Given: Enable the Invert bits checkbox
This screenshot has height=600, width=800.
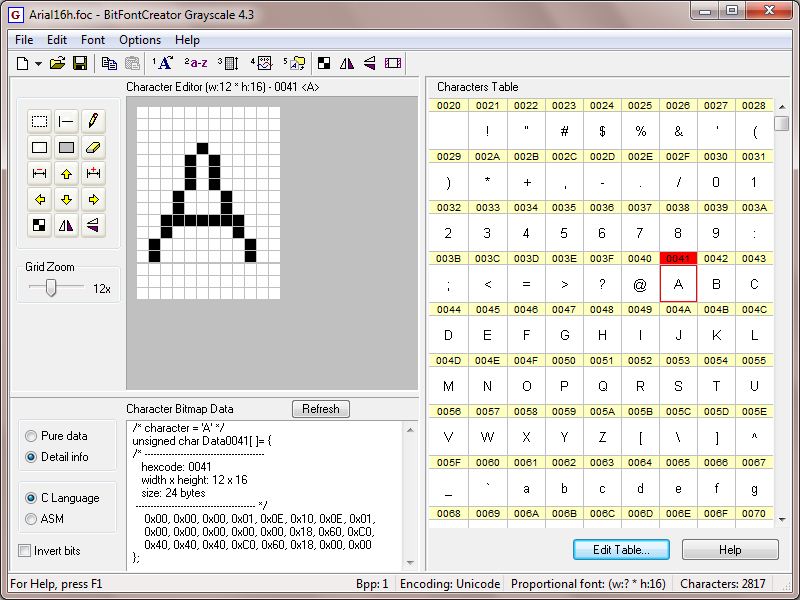Looking at the screenshot, I should click(x=25, y=551).
